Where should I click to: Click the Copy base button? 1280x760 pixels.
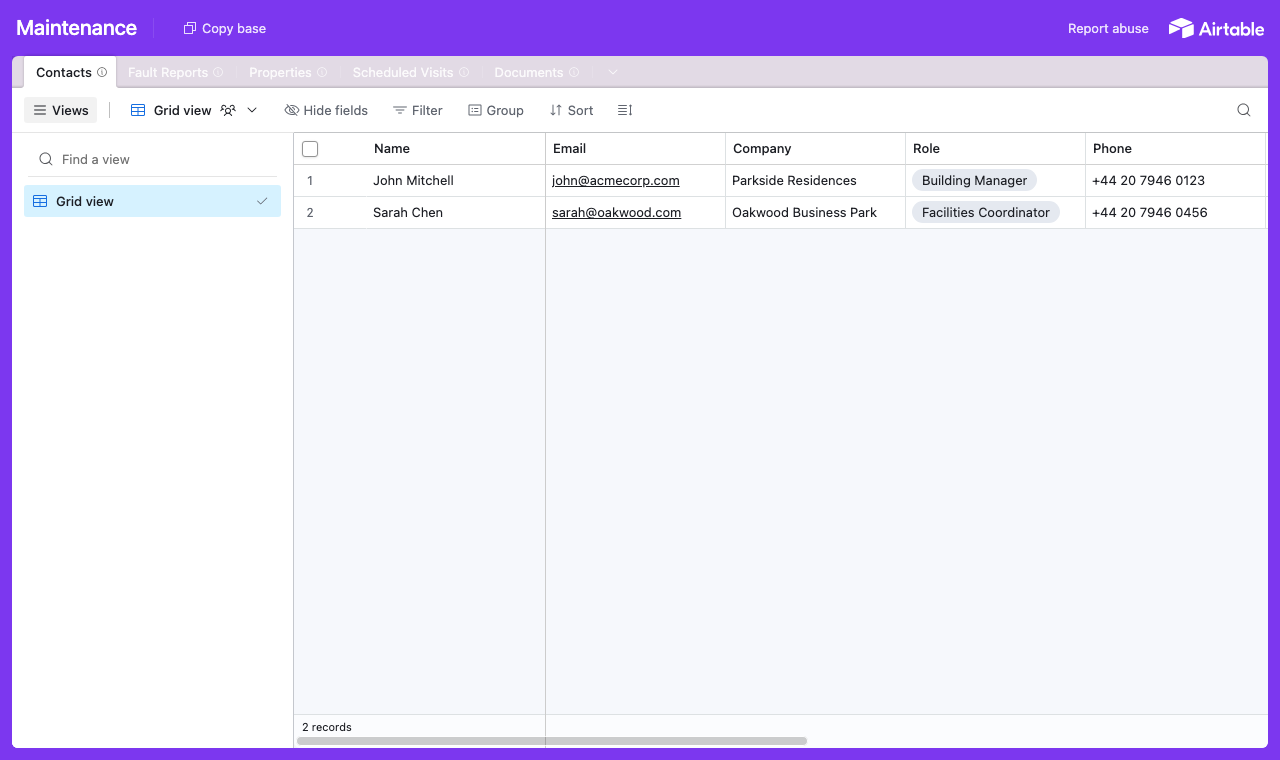[225, 28]
